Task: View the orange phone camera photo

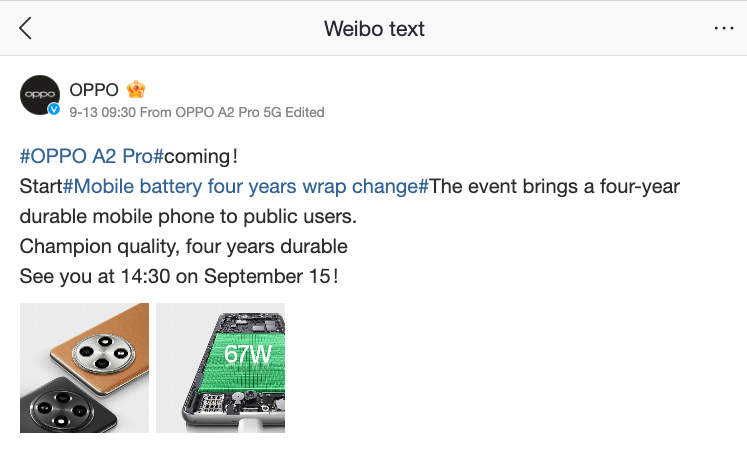Action: pyautogui.click(x=84, y=368)
